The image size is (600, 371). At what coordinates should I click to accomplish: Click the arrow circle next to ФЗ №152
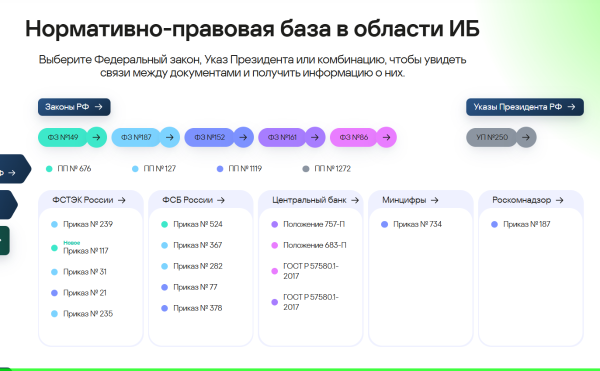pos(243,137)
